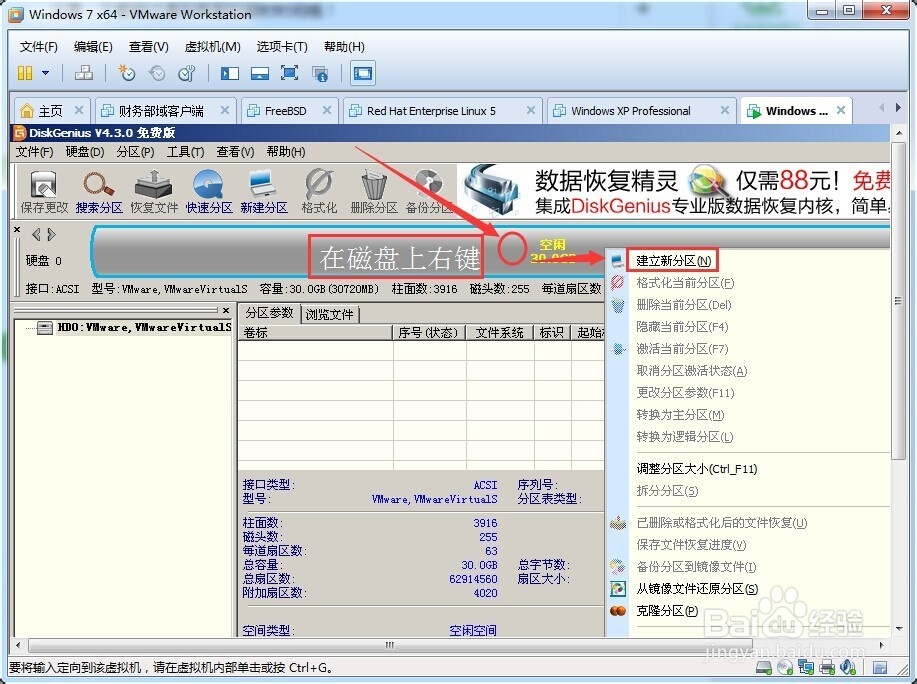Click the 序号(状态) column header
This screenshot has width=917, height=684.
pyautogui.click(x=429, y=333)
